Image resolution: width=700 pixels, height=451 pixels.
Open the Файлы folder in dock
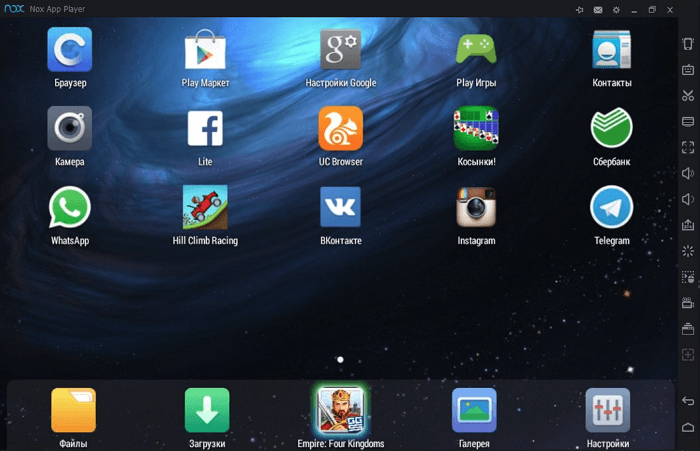73,410
